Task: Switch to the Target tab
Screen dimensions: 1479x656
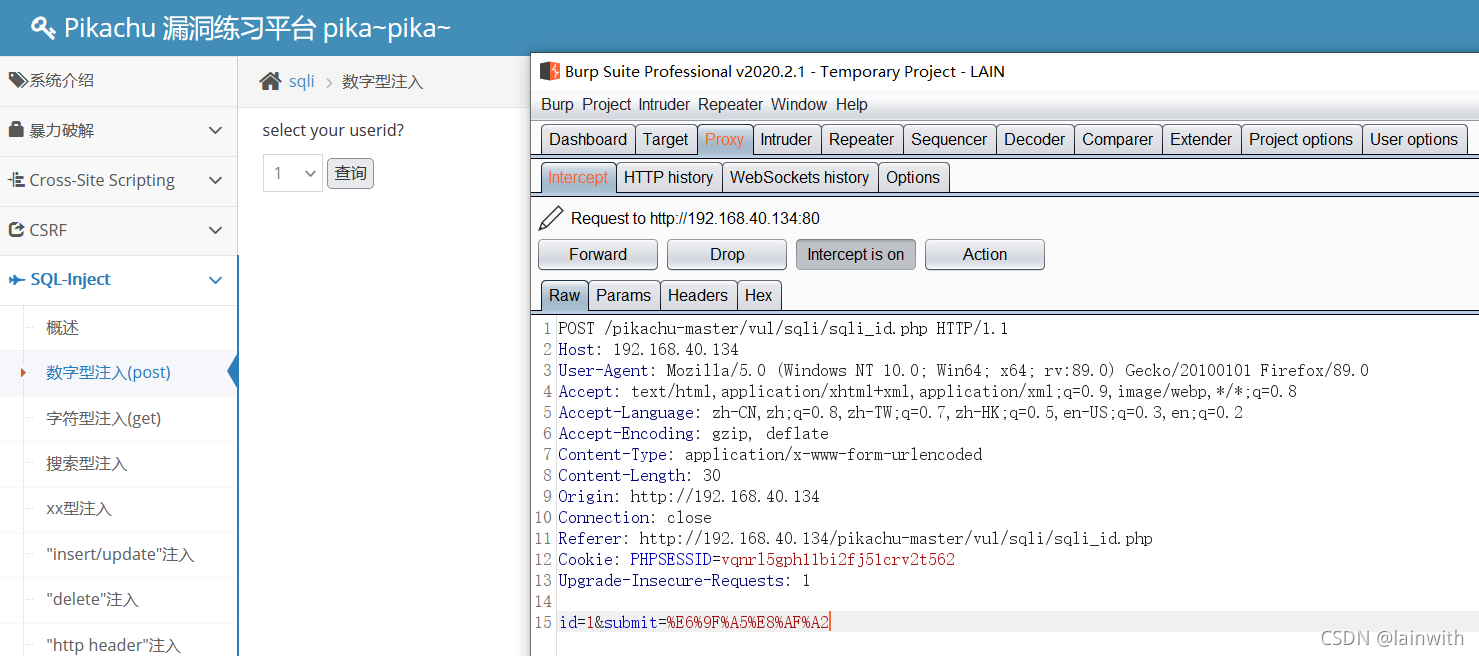Action: (666, 139)
